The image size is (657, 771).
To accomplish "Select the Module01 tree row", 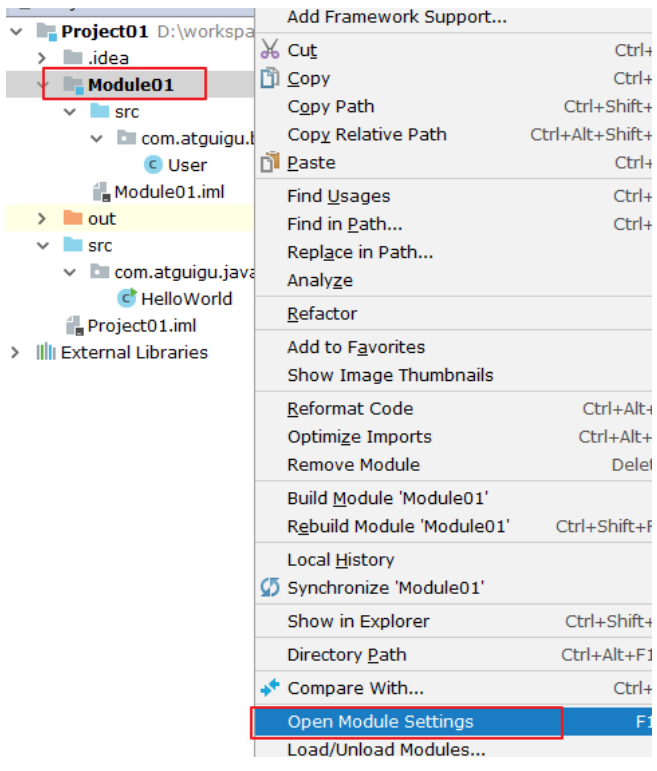I will tap(130, 85).
